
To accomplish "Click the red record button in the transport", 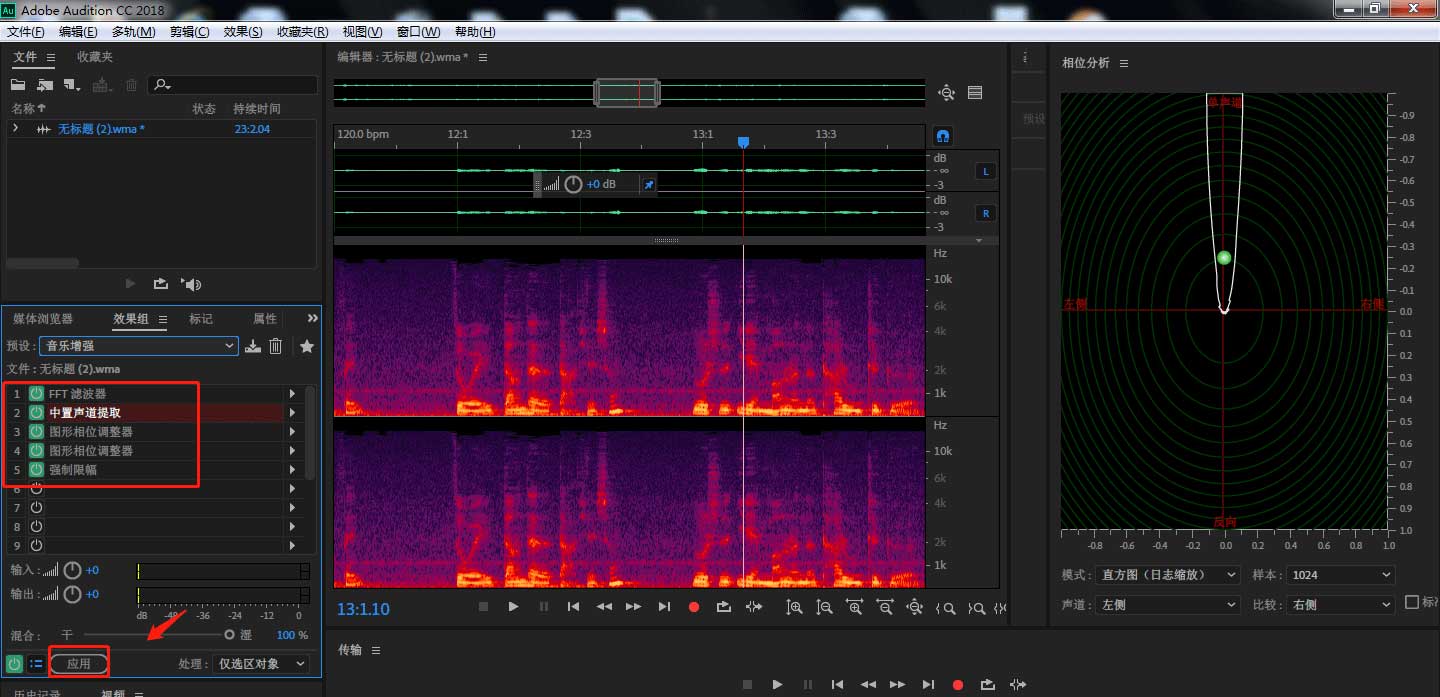I will point(694,607).
